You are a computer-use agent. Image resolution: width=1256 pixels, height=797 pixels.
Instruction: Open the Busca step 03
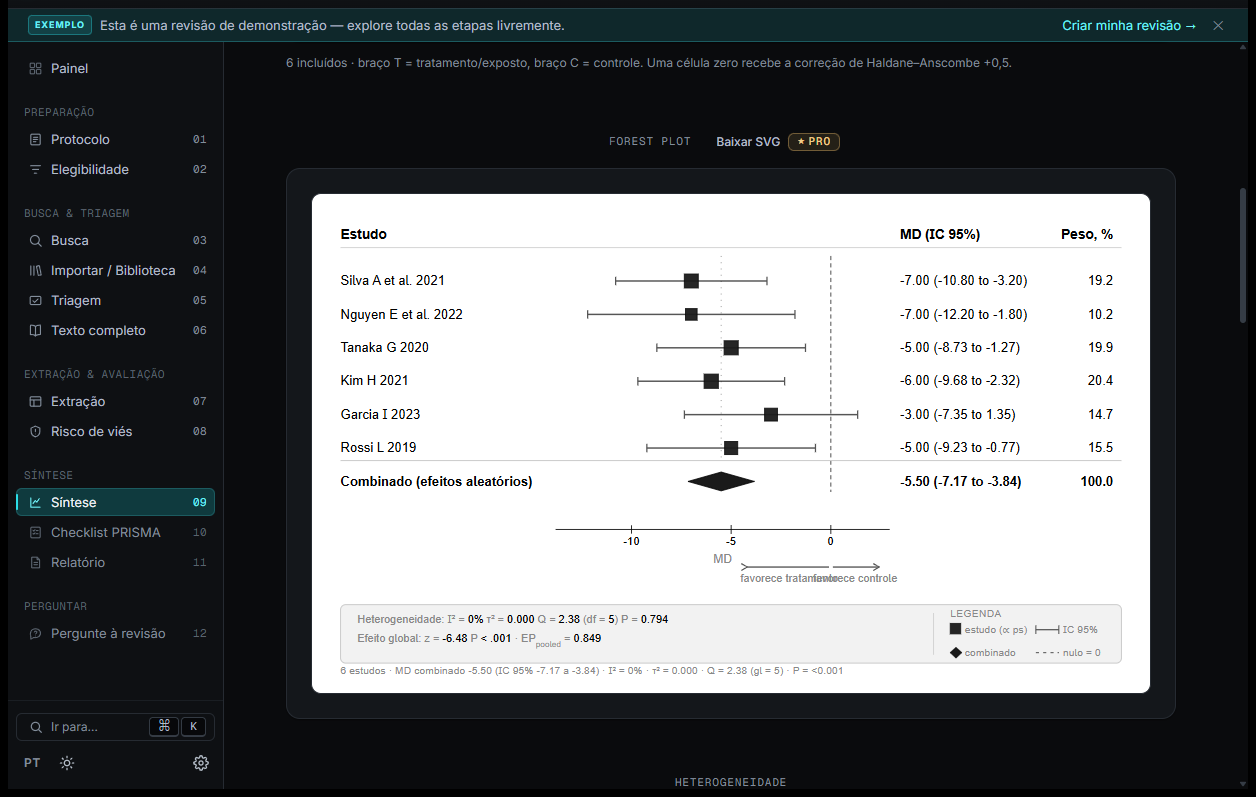[x=115, y=241]
